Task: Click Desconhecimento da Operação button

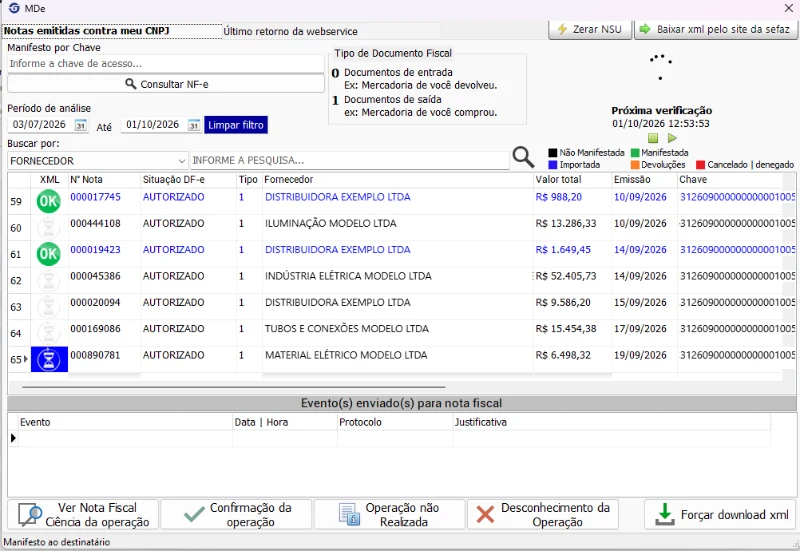Action: [x=543, y=514]
